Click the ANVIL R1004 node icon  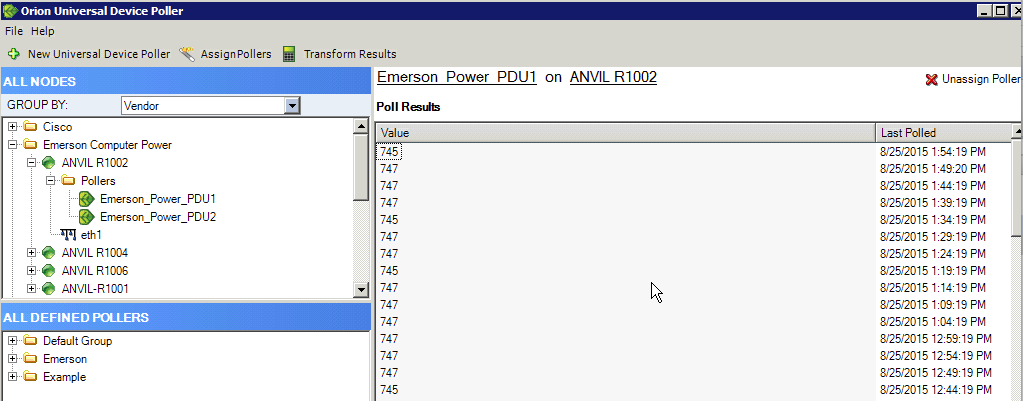(49, 252)
